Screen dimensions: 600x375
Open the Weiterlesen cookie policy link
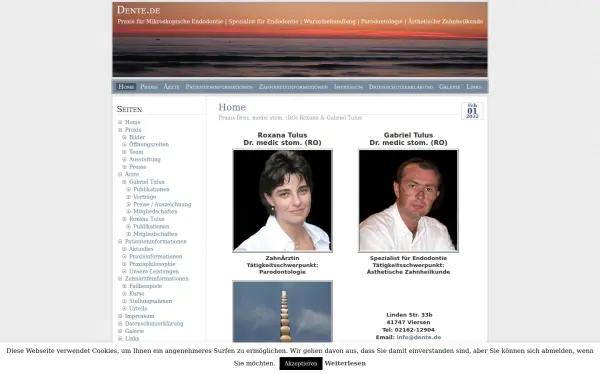click(345, 364)
